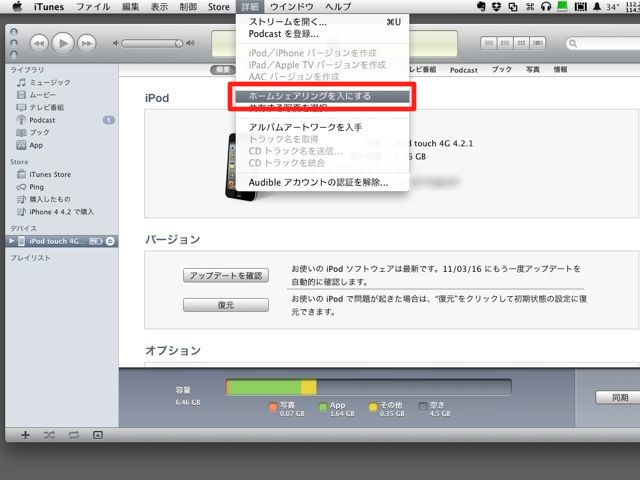Choose Audible アカウントの認証を解除 menu item
The width and height of the screenshot is (640, 480).
point(322,182)
